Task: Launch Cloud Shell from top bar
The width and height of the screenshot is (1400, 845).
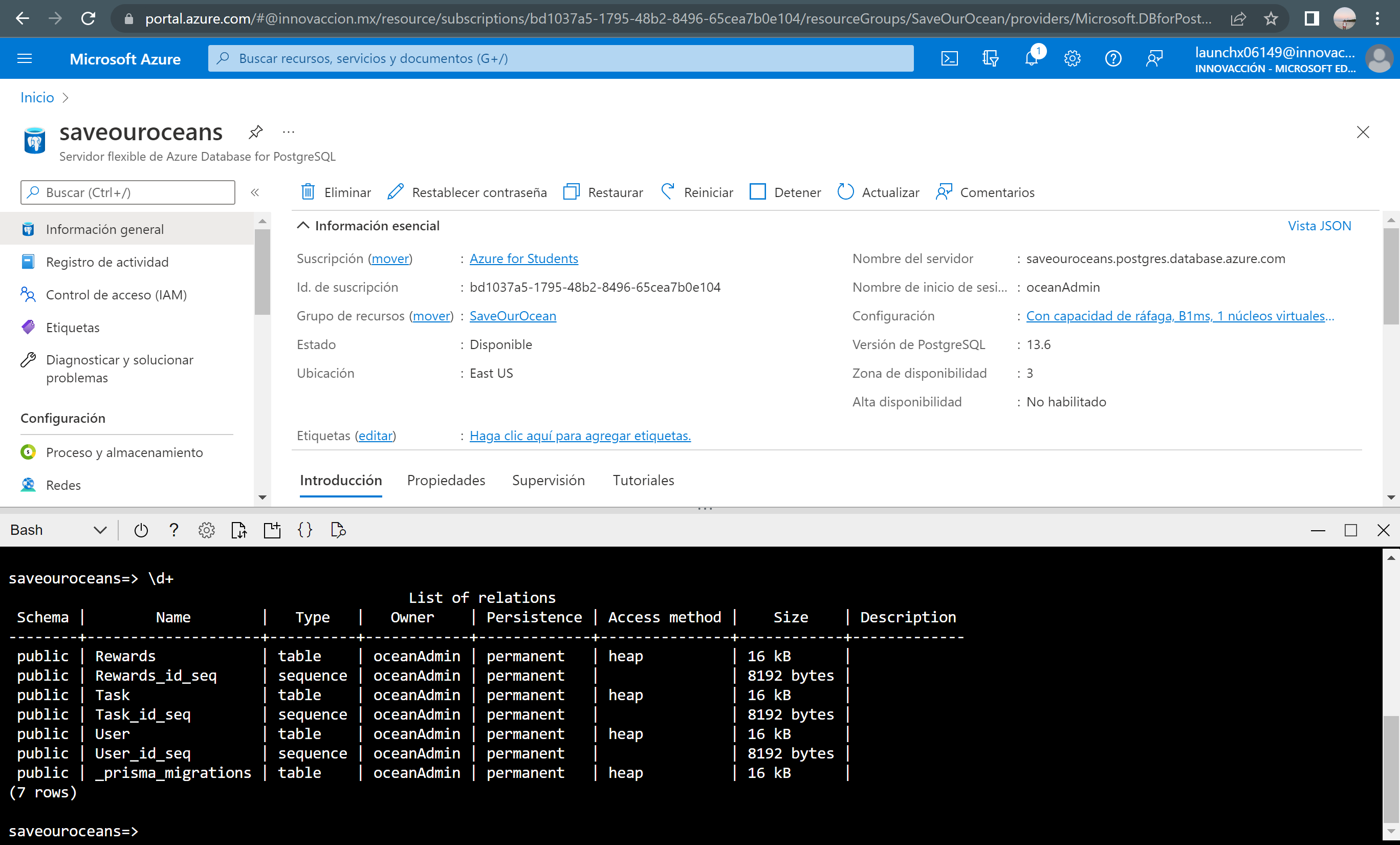Action: (949, 58)
